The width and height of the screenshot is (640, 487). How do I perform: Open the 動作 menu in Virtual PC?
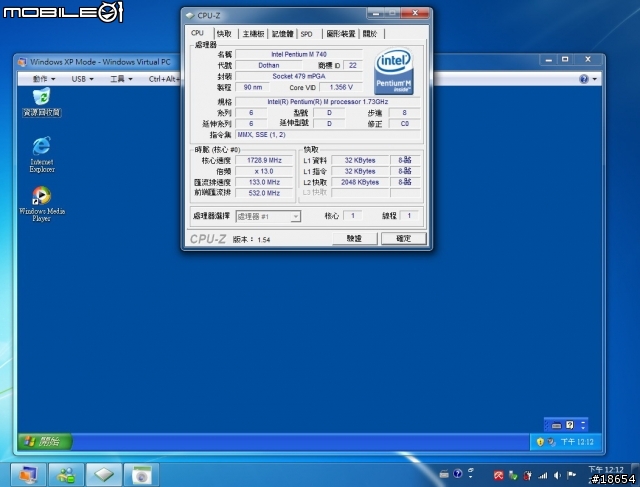[x=44, y=79]
